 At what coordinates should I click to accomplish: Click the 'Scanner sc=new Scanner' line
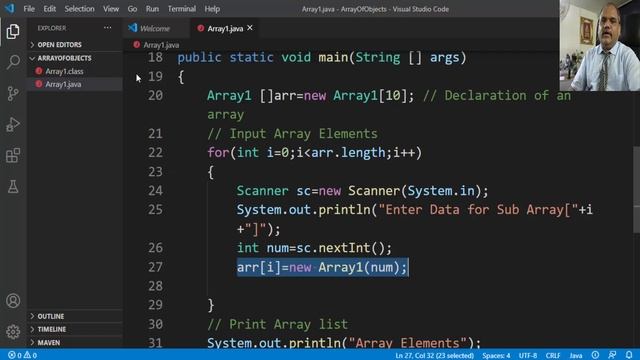[x=362, y=191]
